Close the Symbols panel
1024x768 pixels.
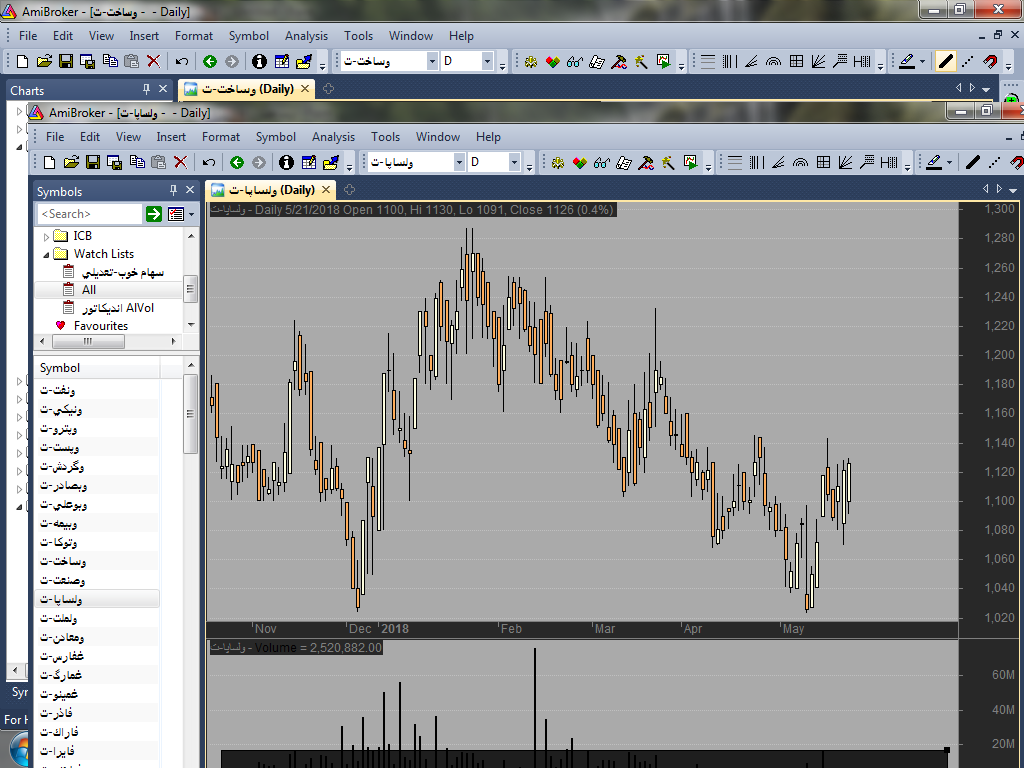(190, 190)
